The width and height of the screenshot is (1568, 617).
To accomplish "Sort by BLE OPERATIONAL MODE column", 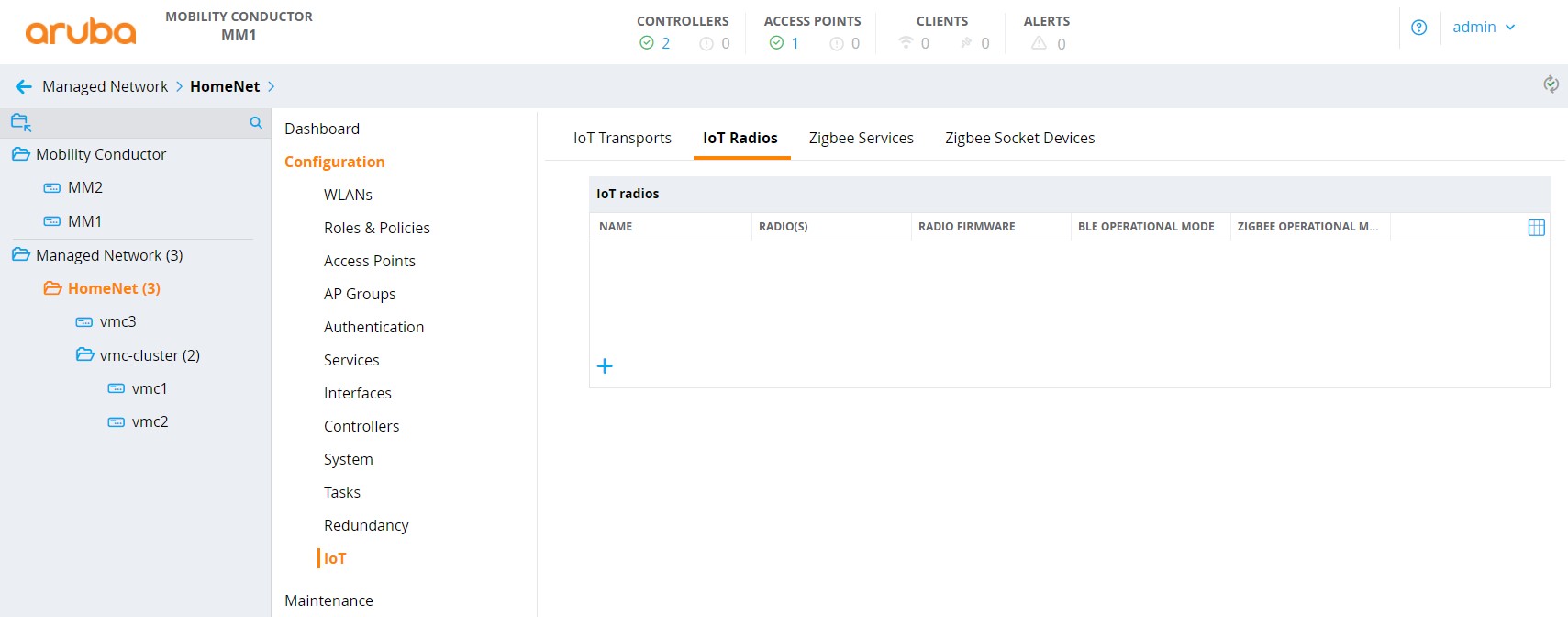I will tap(1146, 227).
